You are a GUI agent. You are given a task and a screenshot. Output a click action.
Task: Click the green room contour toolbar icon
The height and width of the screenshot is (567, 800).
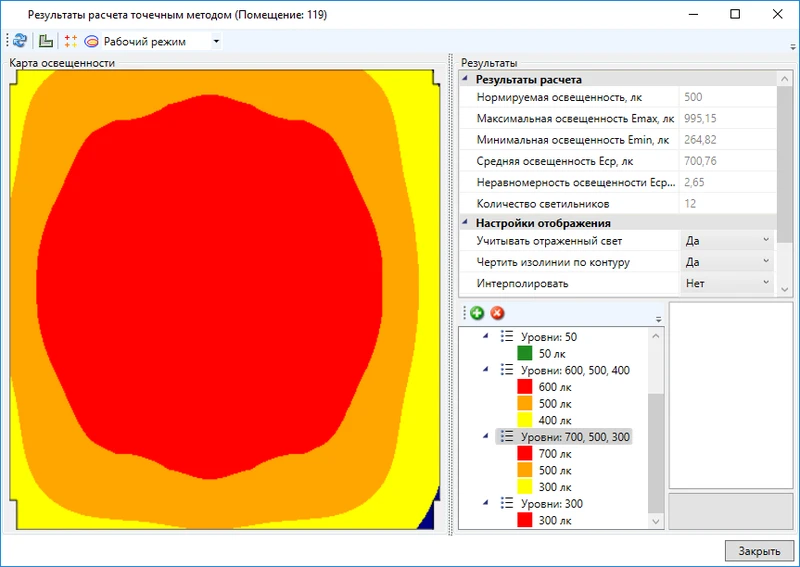pos(46,41)
